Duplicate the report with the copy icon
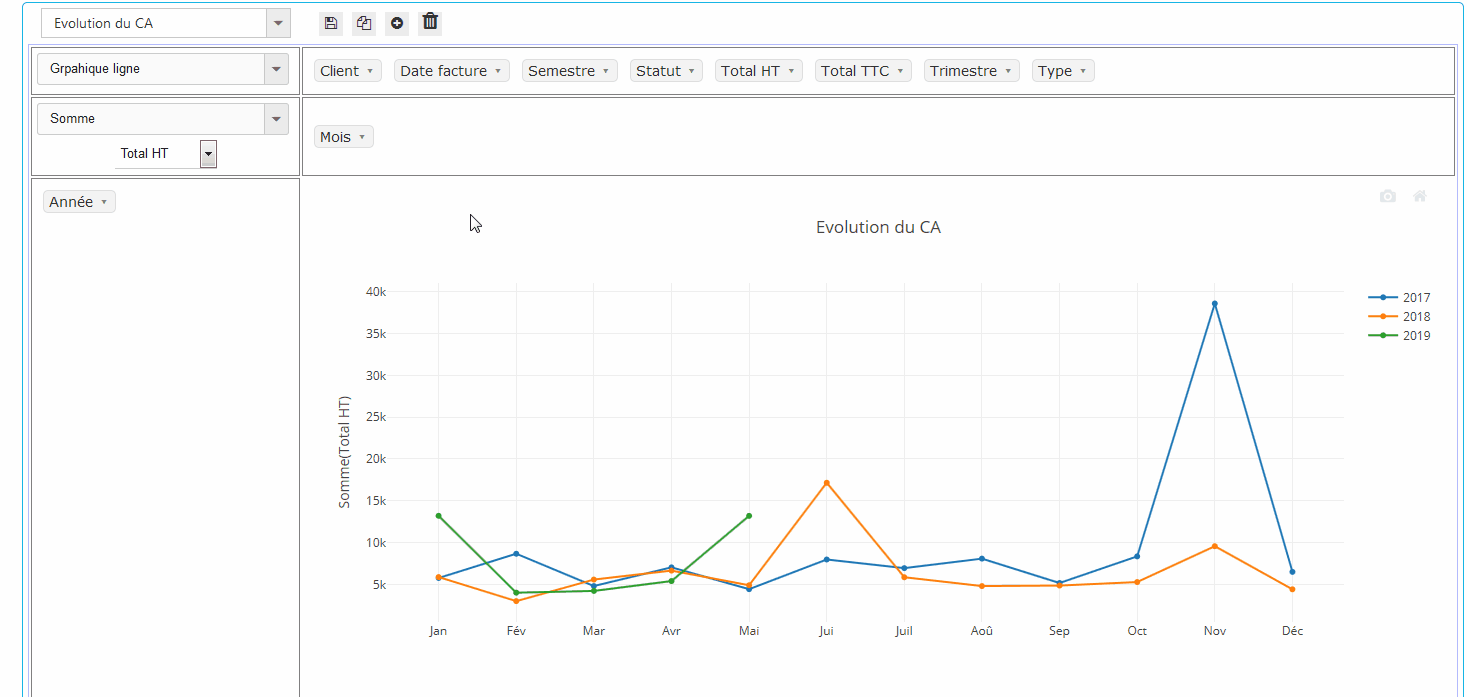 tap(364, 23)
